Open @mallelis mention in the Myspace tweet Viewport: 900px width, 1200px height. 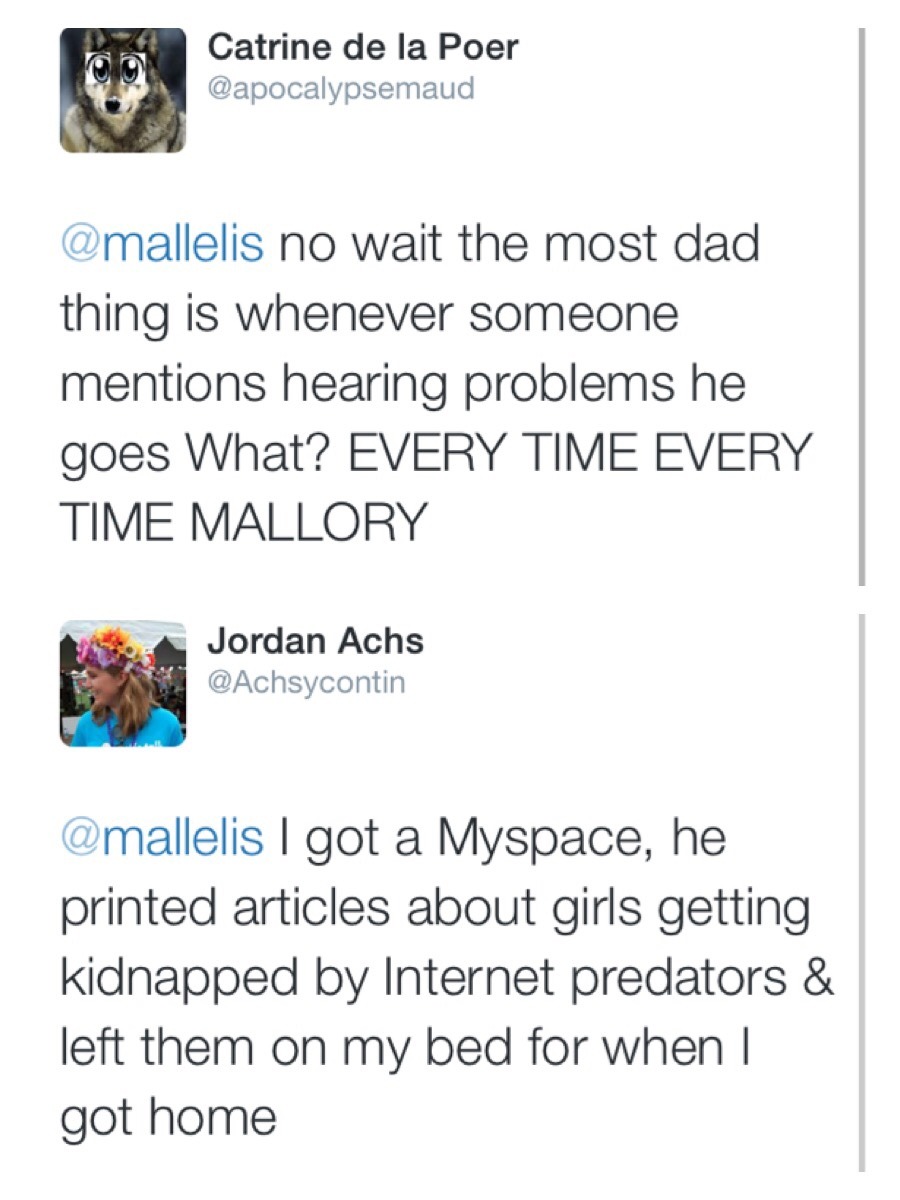163,838
